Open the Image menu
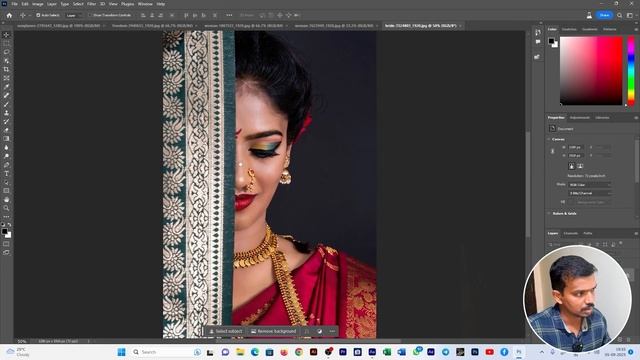This screenshot has width=640, height=360. 38,4
